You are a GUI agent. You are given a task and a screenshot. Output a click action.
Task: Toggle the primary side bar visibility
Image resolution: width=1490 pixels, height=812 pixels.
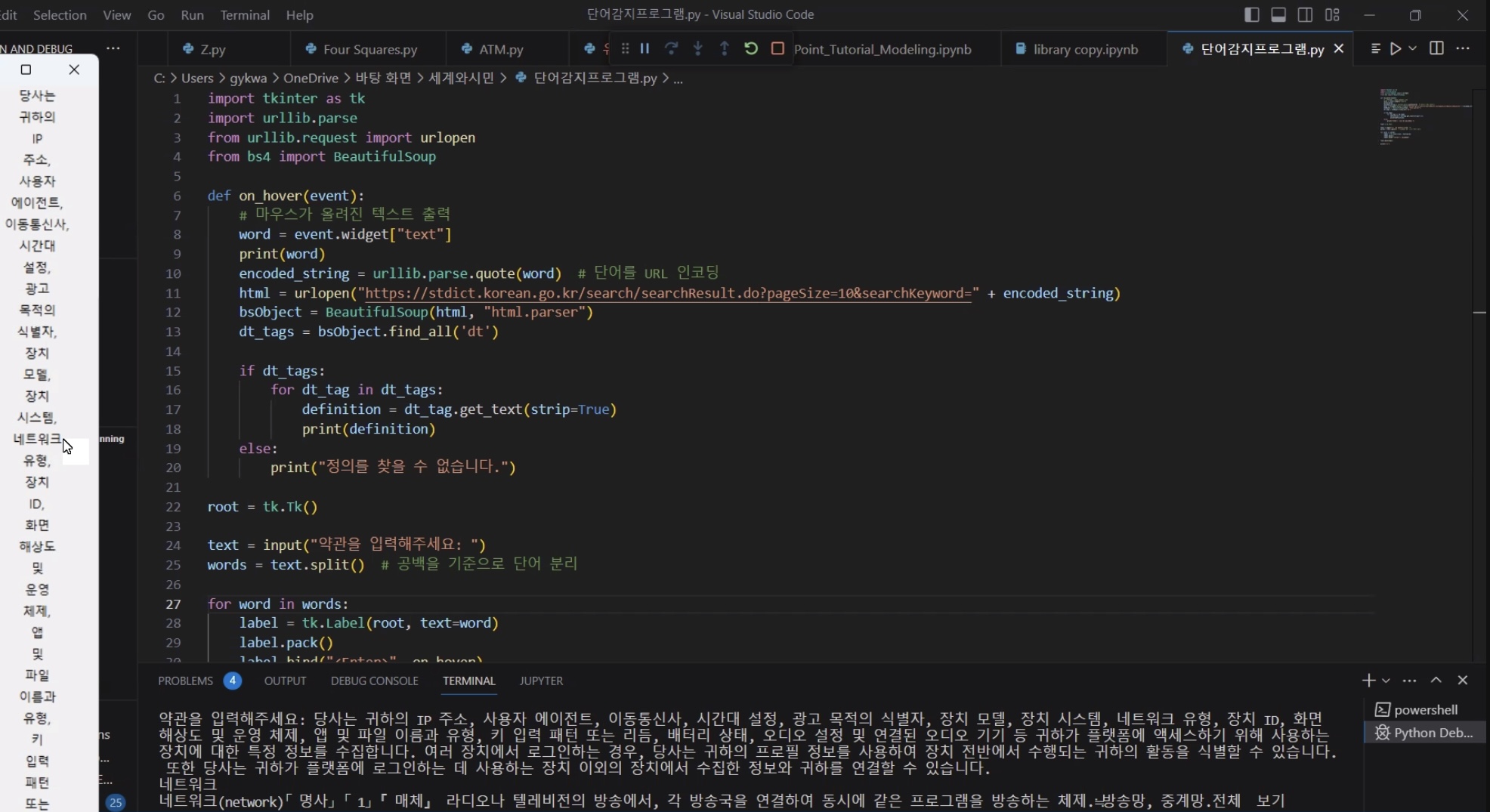click(x=1251, y=14)
